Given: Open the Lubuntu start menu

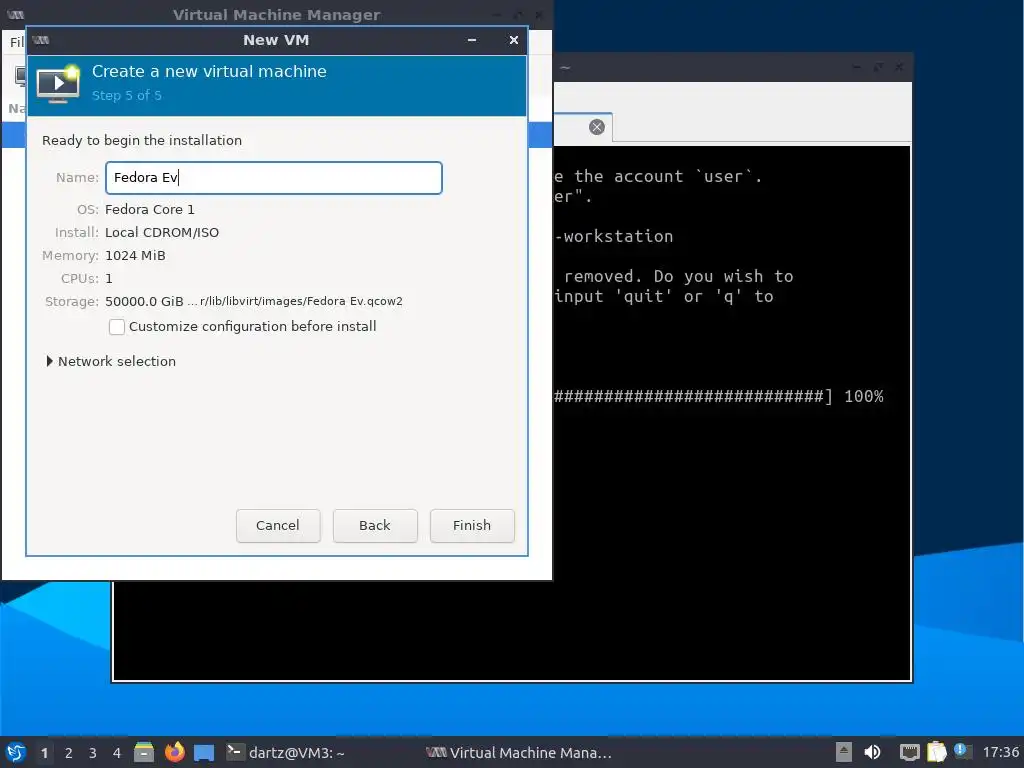Looking at the screenshot, I should coord(16,752).
